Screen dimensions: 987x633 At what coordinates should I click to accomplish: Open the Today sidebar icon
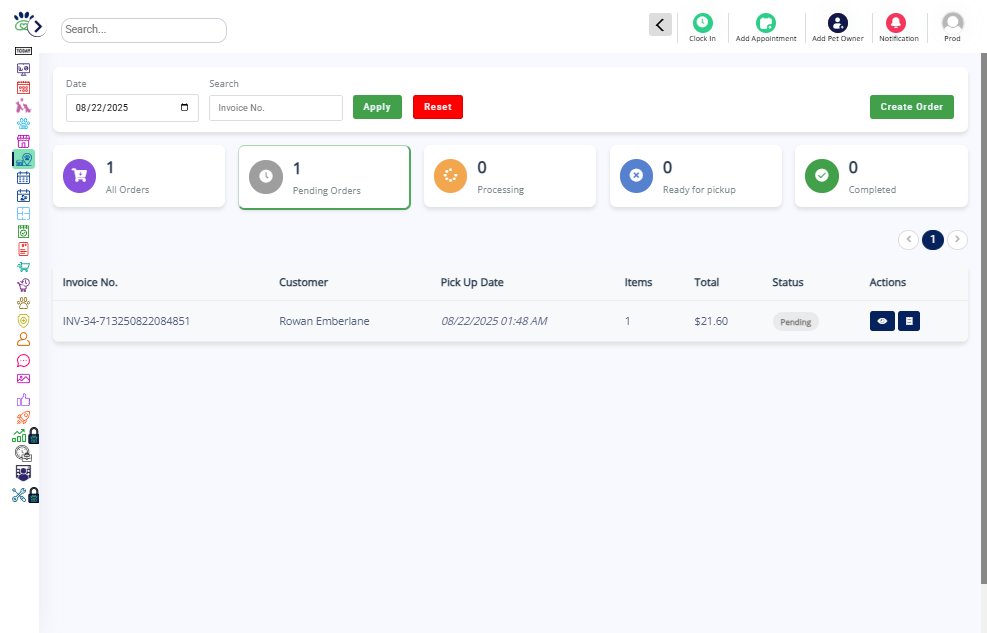click(x=23, y=51)
